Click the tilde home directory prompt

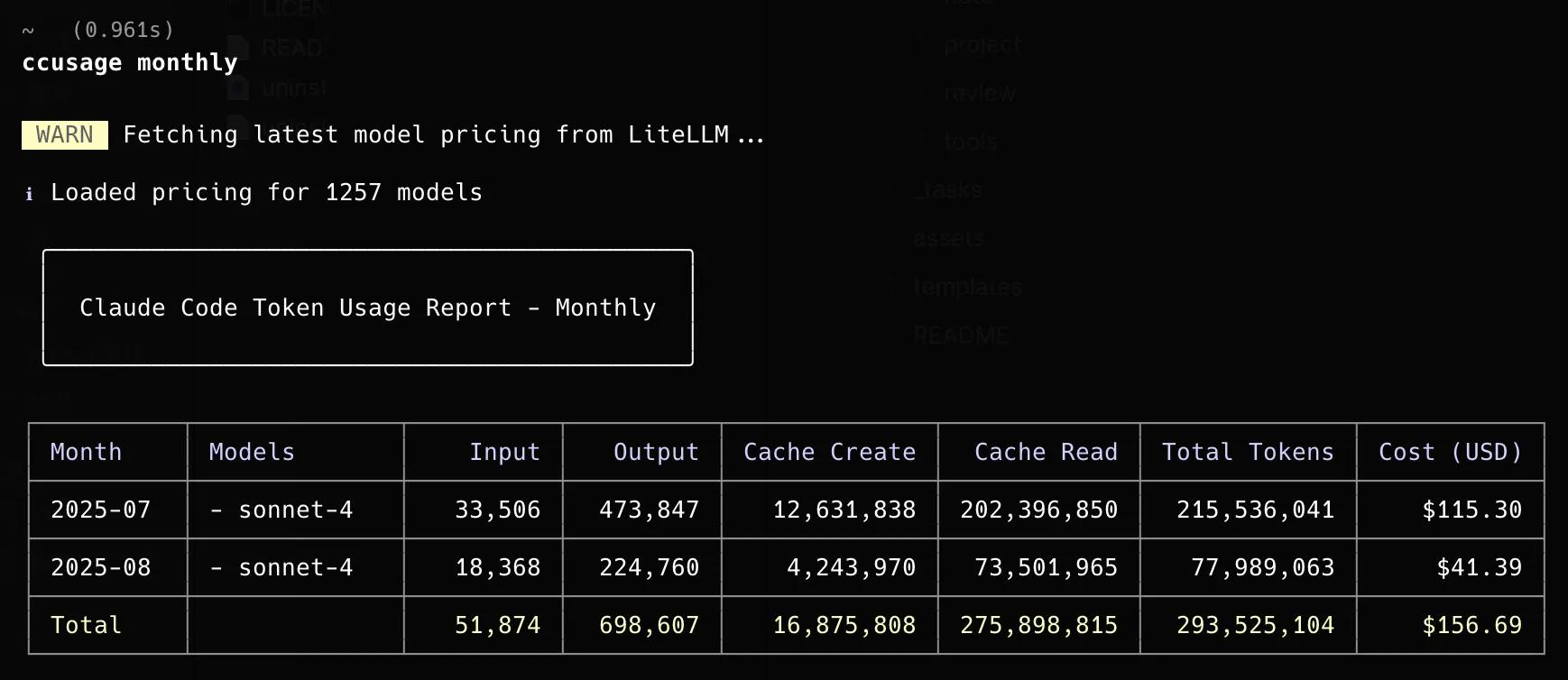(28, 31)
